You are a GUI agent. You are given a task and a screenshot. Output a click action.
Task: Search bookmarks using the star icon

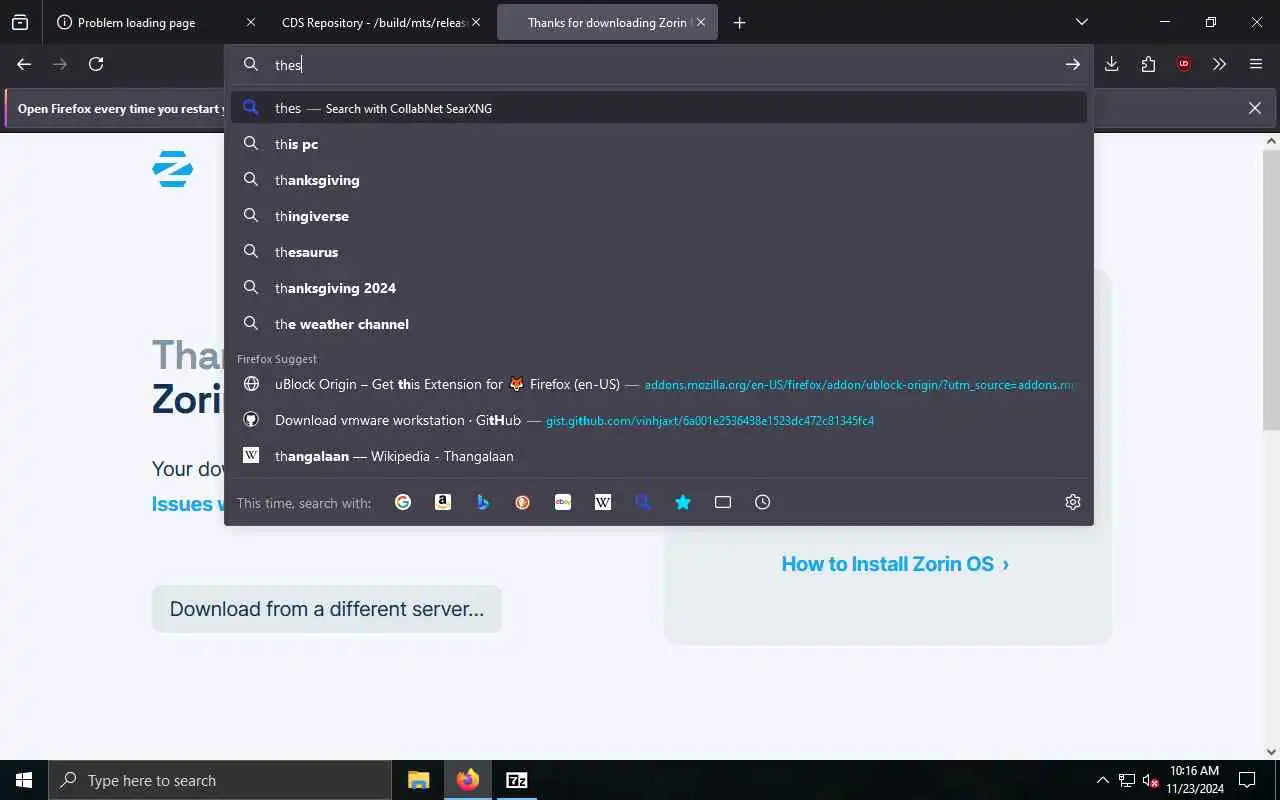(x=683, y=502)
